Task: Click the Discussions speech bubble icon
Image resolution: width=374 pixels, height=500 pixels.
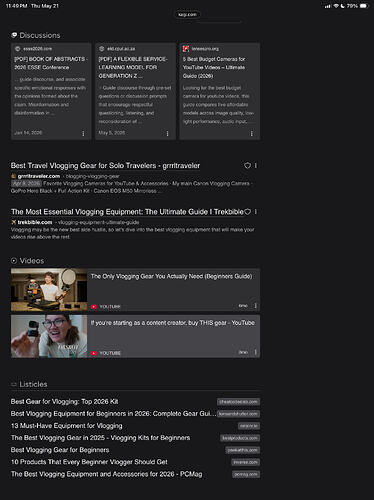Action: coord(14,35)
